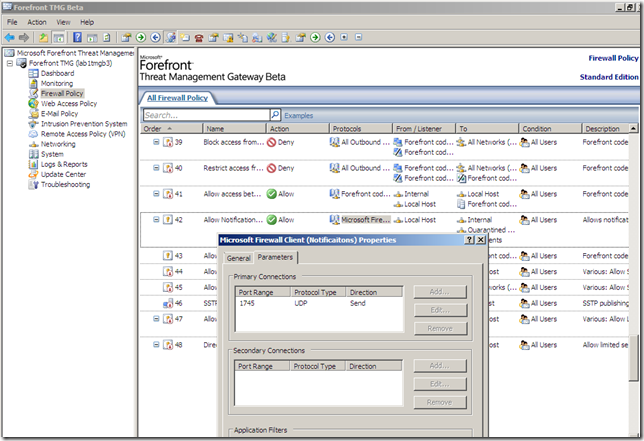Viewport: 644px width, 441px height.
Task: Click the blue Back arrow in toolbar
Action: click(10, 38)
